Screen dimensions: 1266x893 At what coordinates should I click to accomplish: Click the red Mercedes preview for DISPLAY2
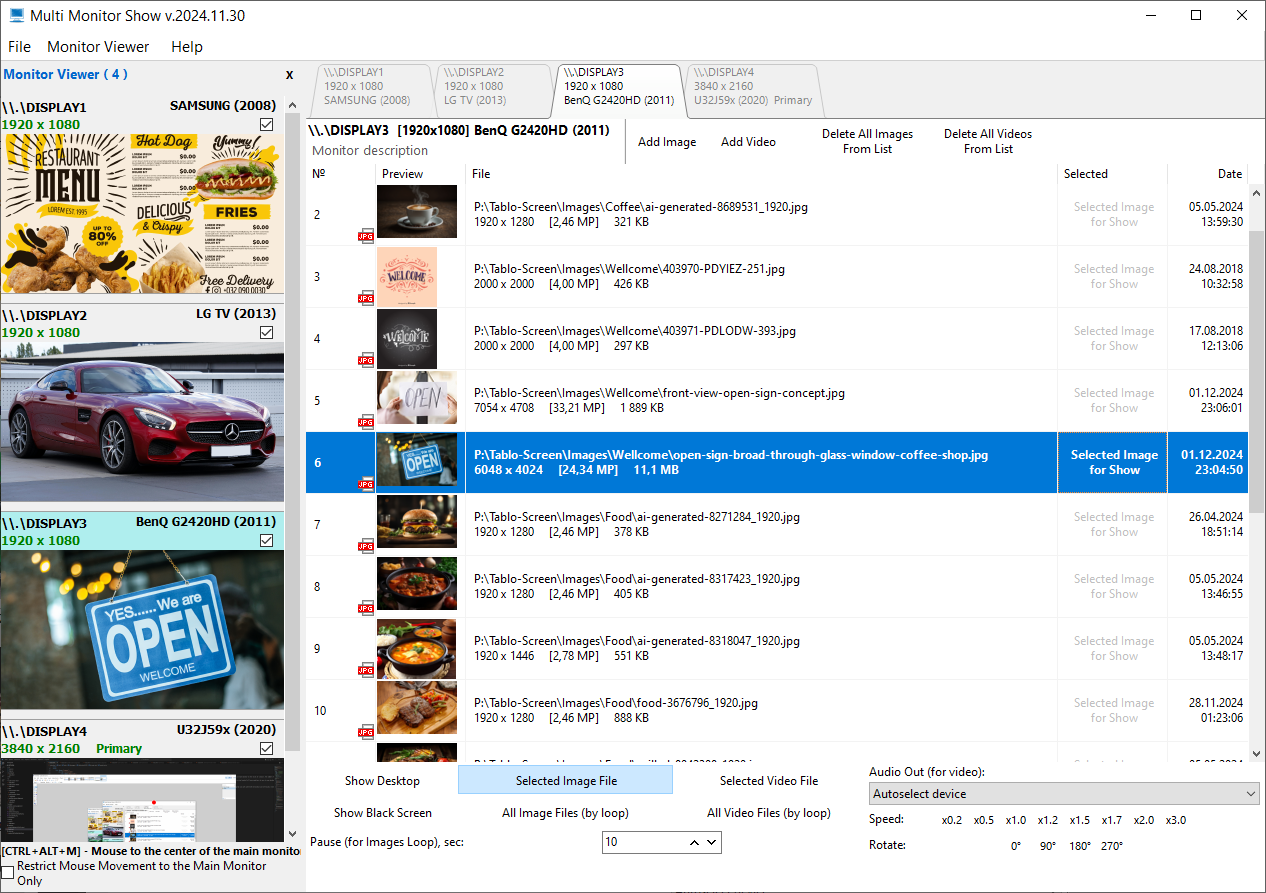(142, 421)
